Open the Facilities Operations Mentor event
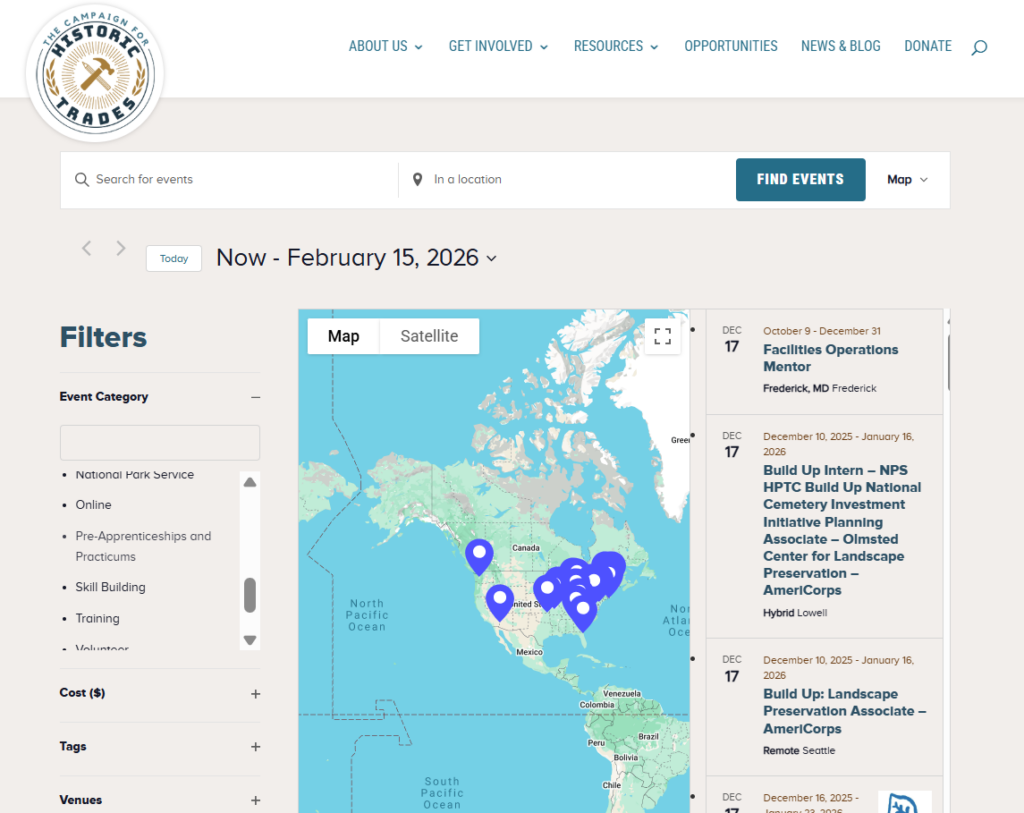Screen dimensions: 1024x813 pyautogui.click(x=830, y=358)
